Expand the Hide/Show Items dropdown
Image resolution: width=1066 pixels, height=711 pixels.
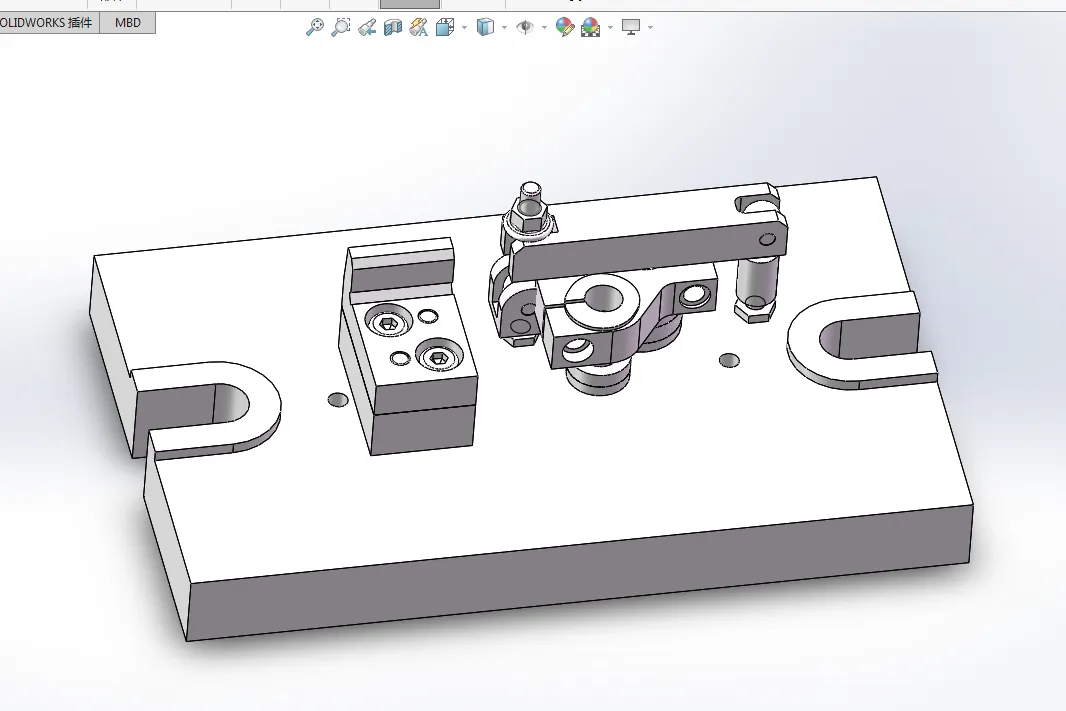pos(543,28)
